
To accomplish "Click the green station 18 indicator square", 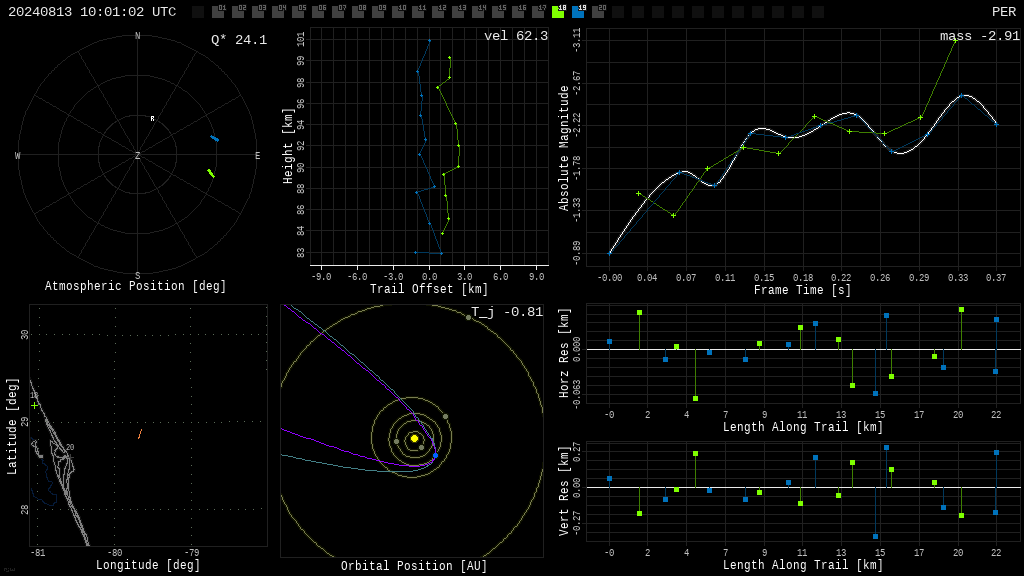I will coord(558,12).
